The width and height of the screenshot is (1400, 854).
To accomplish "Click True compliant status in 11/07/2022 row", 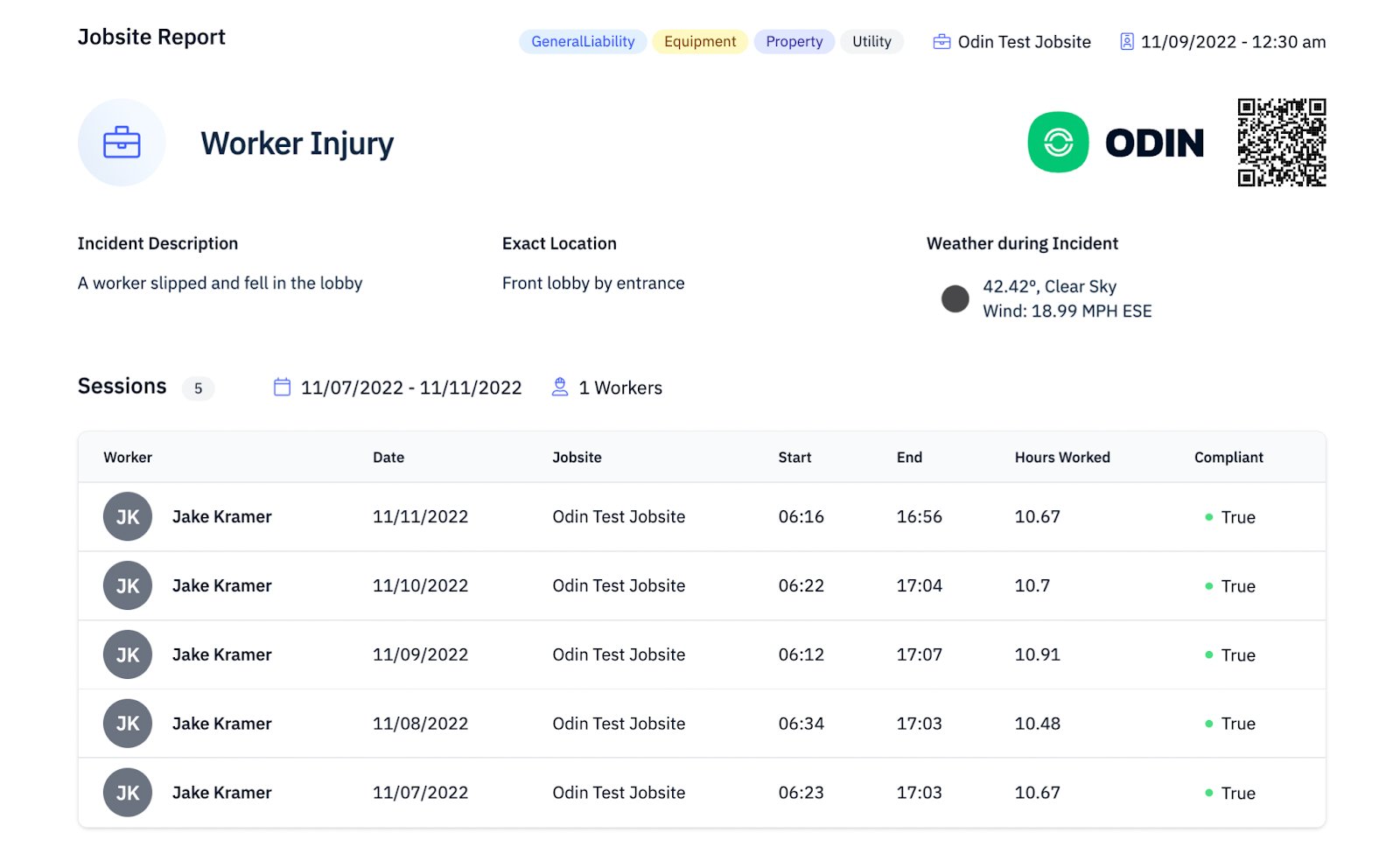I will [x=1230, y=793].
